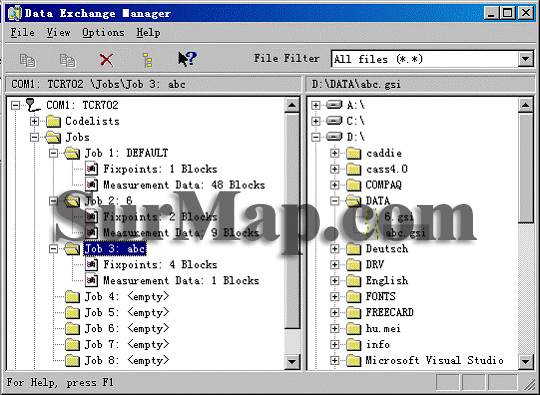Click the Job 1: DEFAULT folder icon

coord(72,153)
